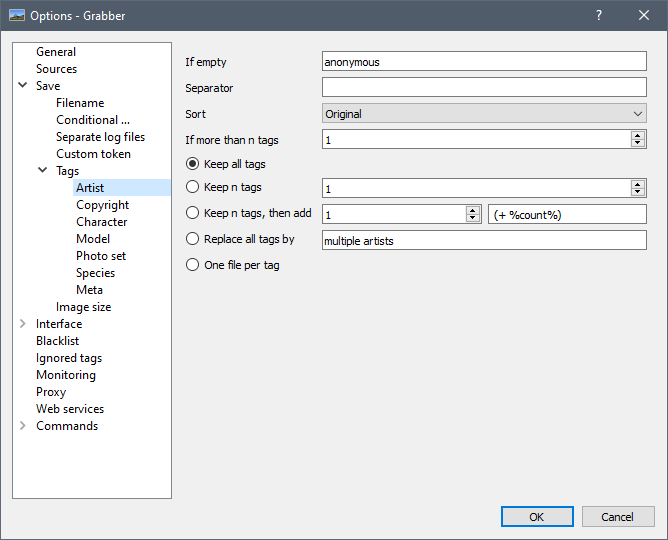The height and width of the screenshot is (540, 668).
Task: Increment the Keep n tags spinner
Action: (x=637, y=184)
